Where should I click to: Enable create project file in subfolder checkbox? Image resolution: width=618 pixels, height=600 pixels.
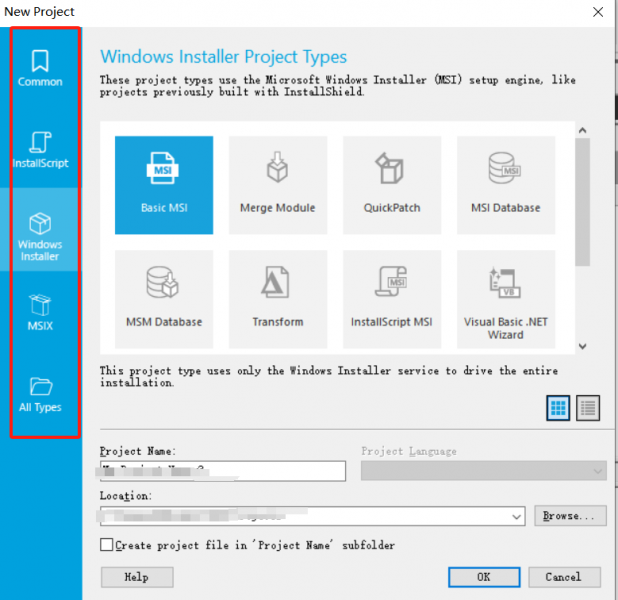click(x=107, y=545)
